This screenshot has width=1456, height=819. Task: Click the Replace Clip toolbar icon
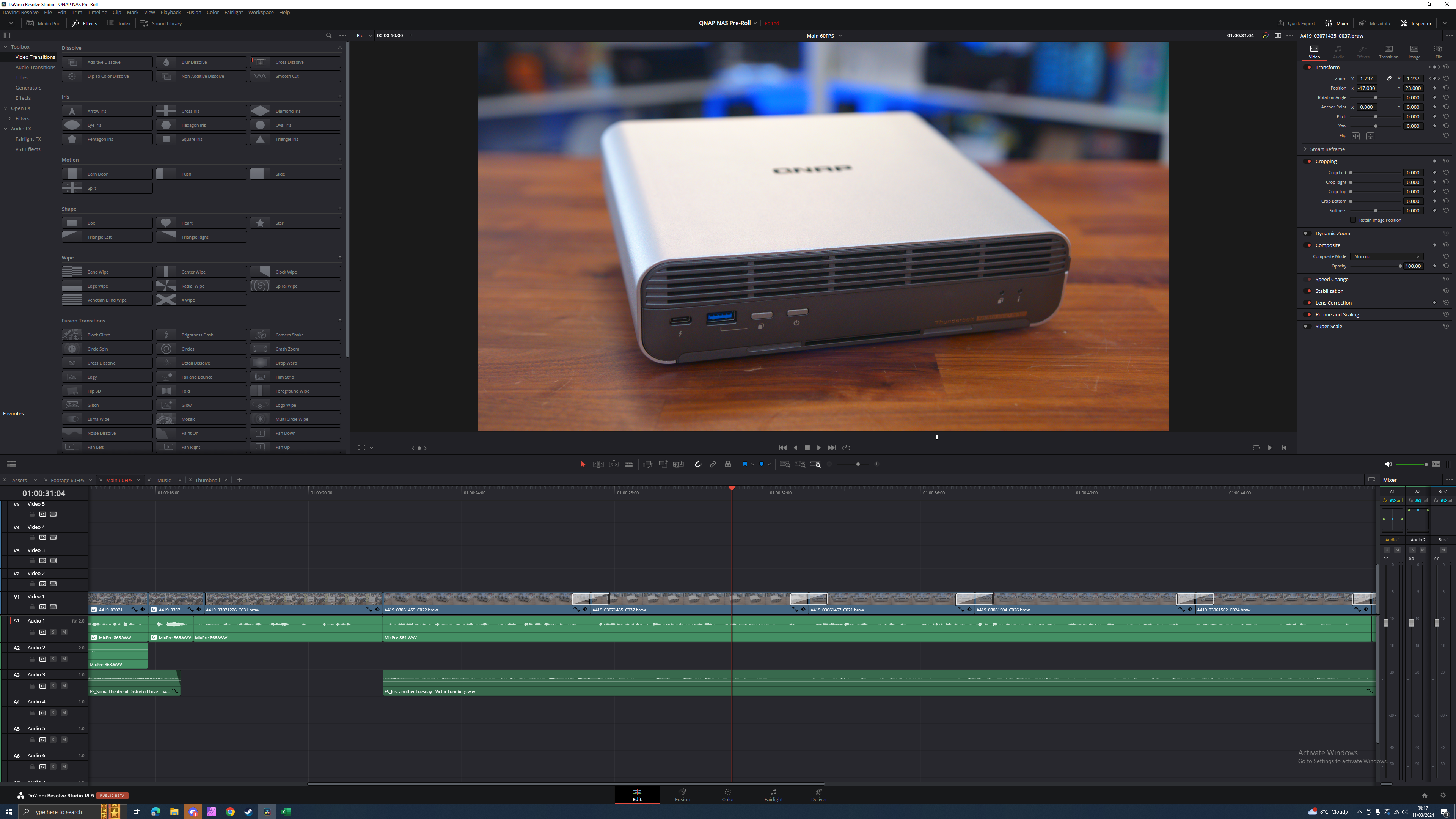678,464
